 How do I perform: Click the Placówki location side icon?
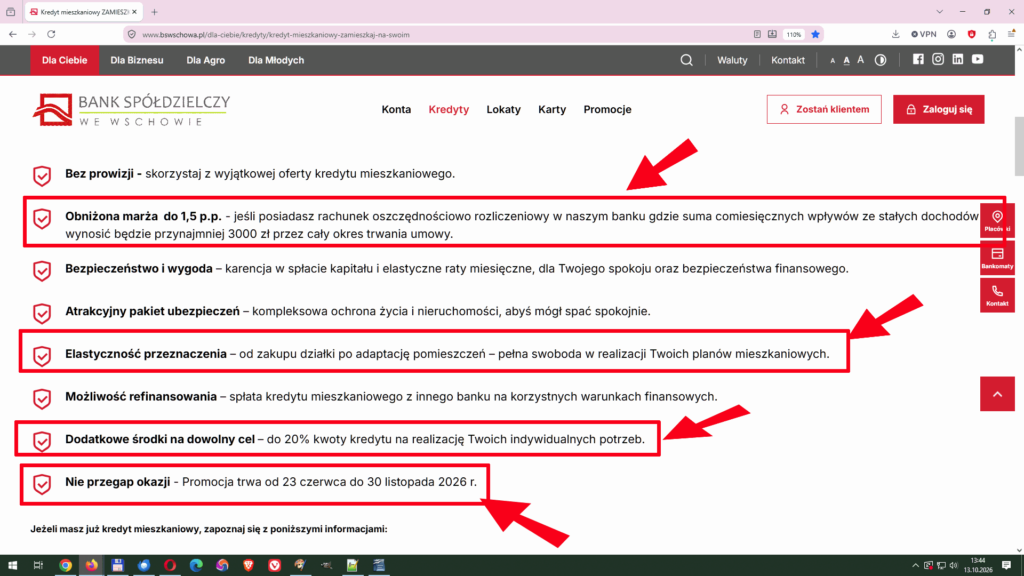coord(997,221)
